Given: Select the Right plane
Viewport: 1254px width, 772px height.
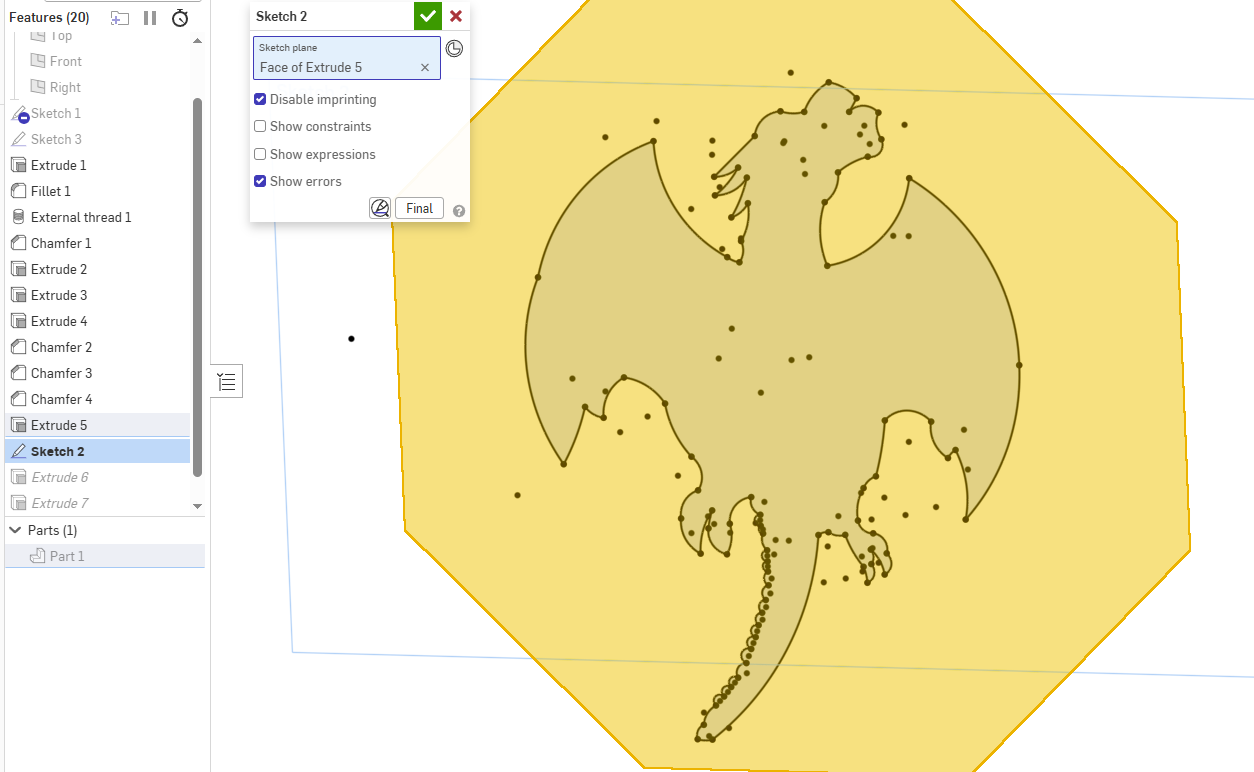Looking at the screenshot, I should (x=66, y=87).
